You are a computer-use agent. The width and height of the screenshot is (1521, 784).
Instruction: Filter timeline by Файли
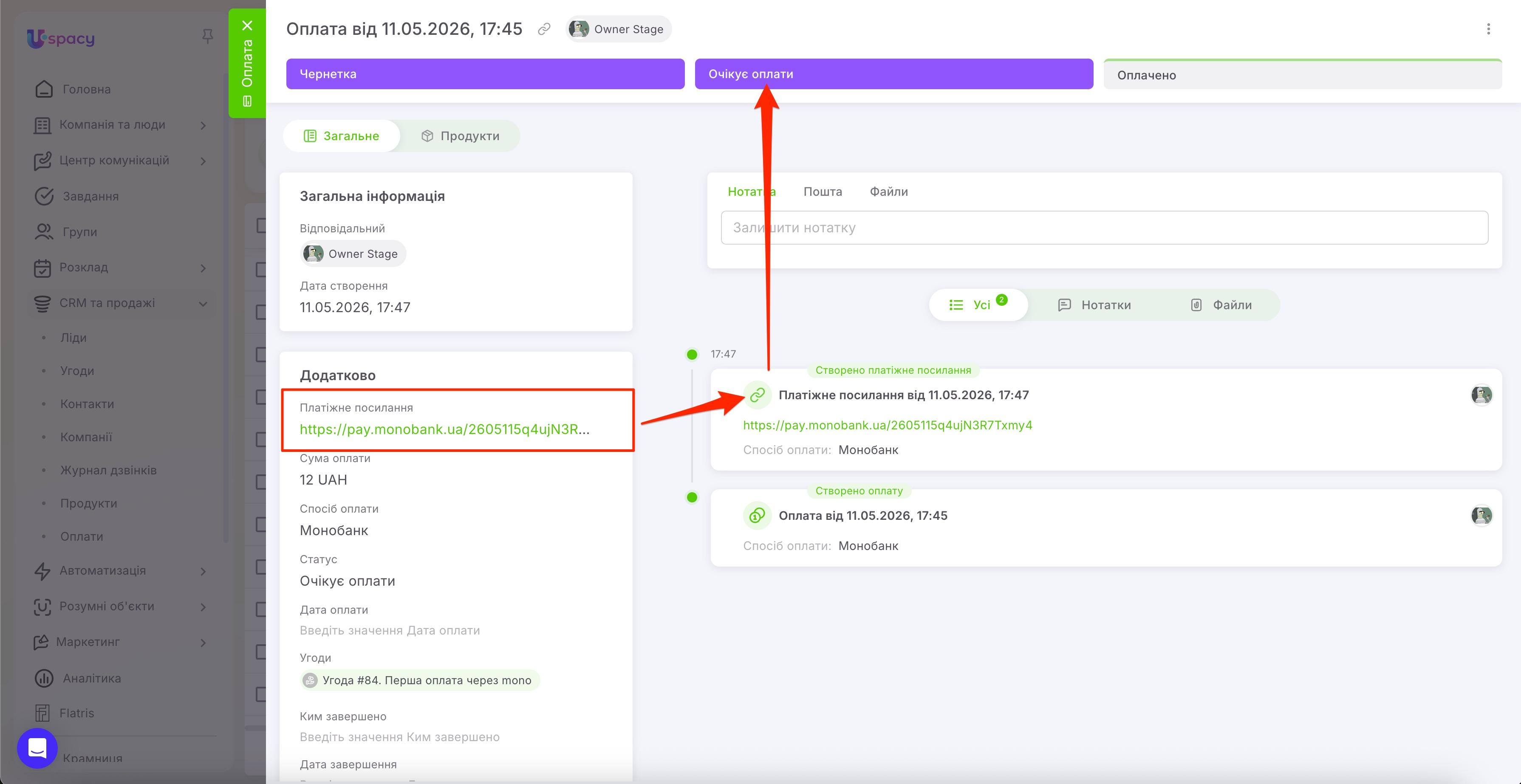click(x=1221, y=305)
